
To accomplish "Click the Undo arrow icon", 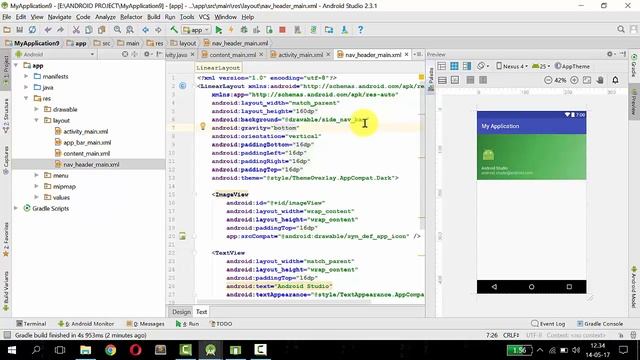I will [48, 30].
